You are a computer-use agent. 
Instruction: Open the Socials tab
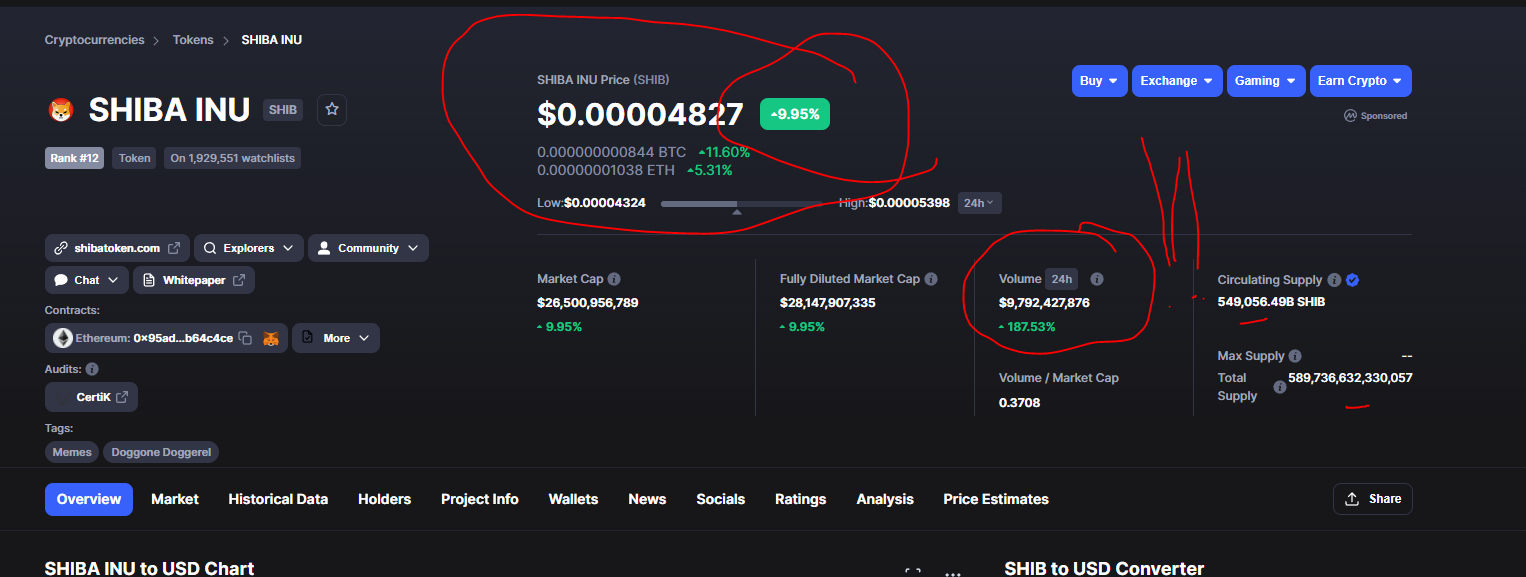click(x=721, y=499)
